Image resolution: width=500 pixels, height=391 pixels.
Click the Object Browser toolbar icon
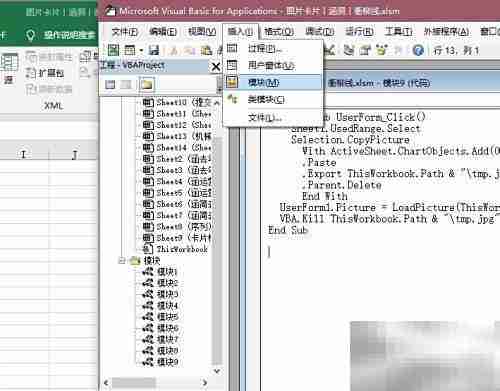point(381,50)
